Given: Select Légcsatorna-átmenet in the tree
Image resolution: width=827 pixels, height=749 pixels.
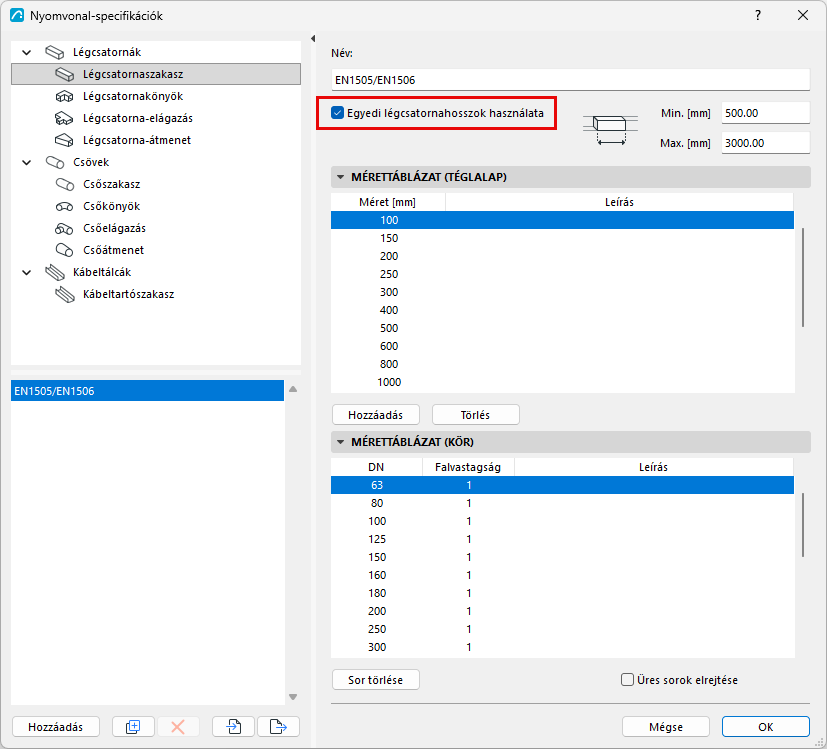Looking at the screenshot, I should coord(137,140).
